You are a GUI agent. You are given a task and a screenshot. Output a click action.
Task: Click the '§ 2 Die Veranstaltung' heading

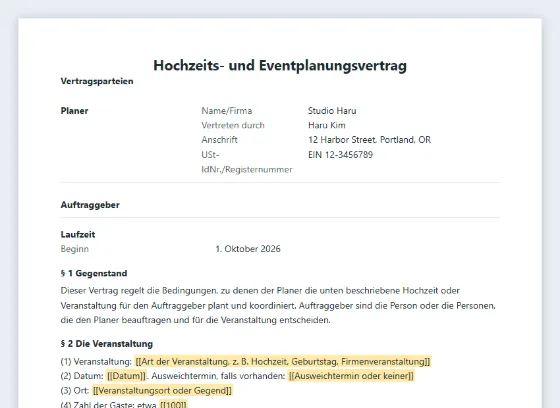tap(107, 344)
